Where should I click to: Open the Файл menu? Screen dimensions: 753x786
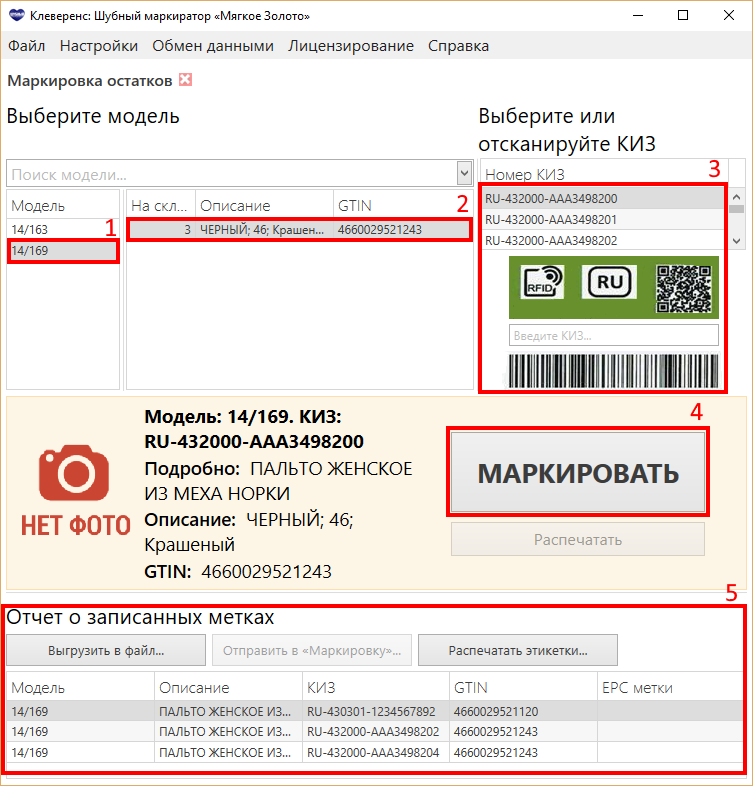pos(27,46)
